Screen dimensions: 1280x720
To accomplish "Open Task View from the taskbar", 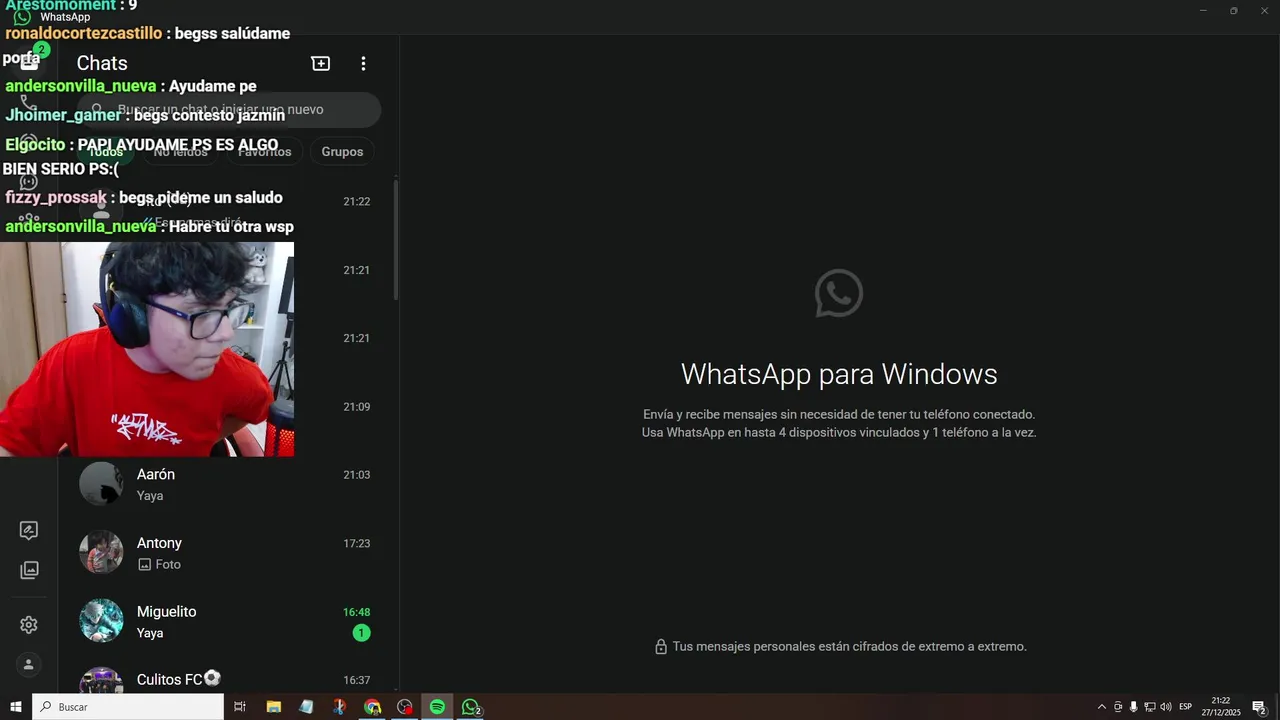I will point(240,707).
